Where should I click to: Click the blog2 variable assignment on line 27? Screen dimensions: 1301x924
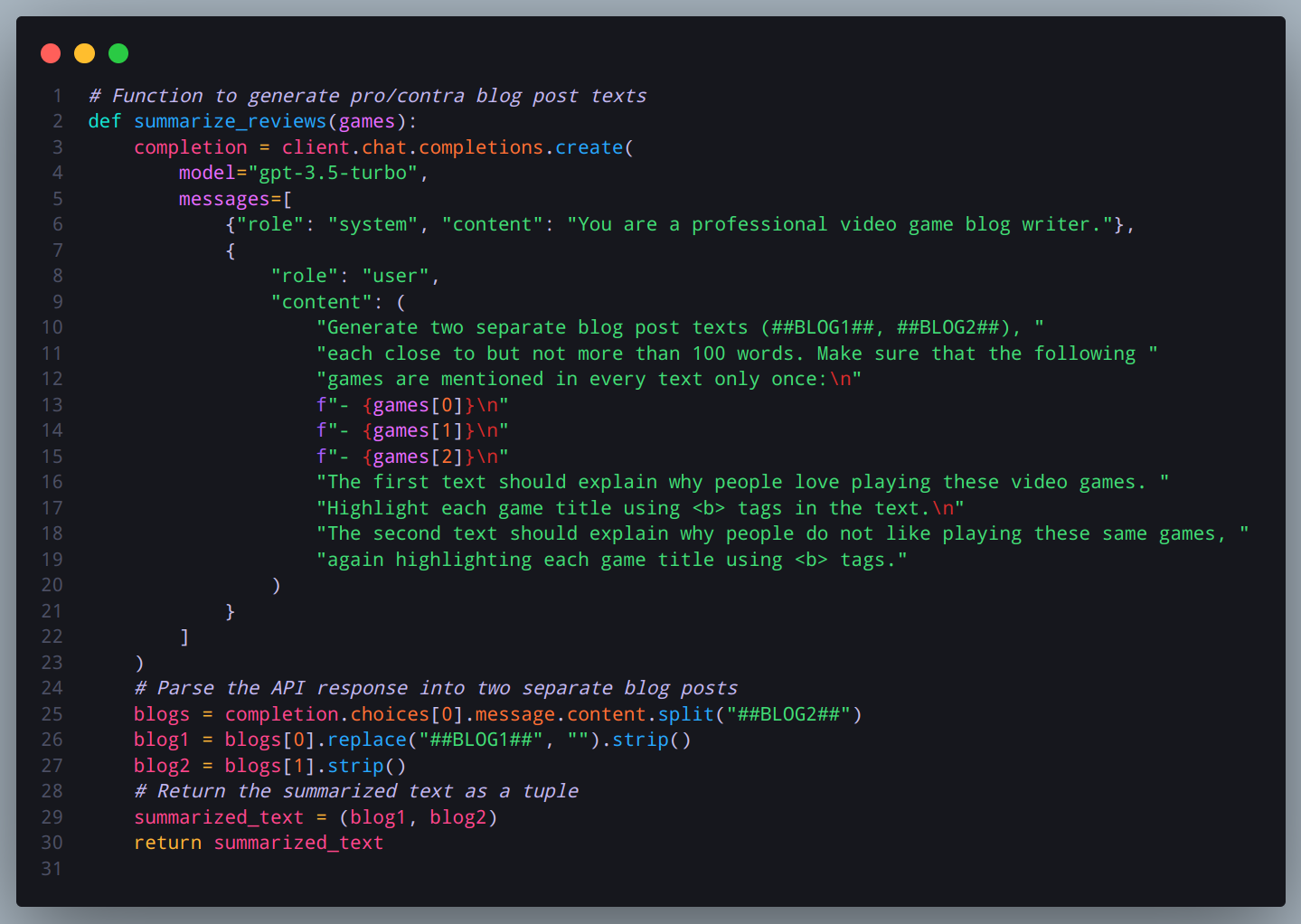coord(162,766)
